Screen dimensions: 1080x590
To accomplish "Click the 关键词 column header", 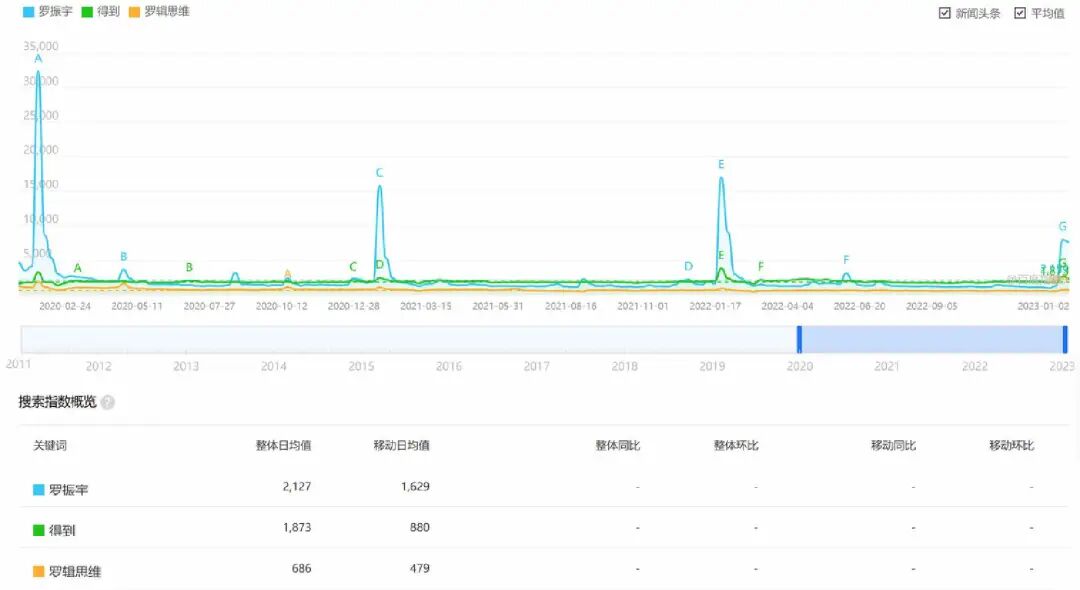I will tap(50, 445).
